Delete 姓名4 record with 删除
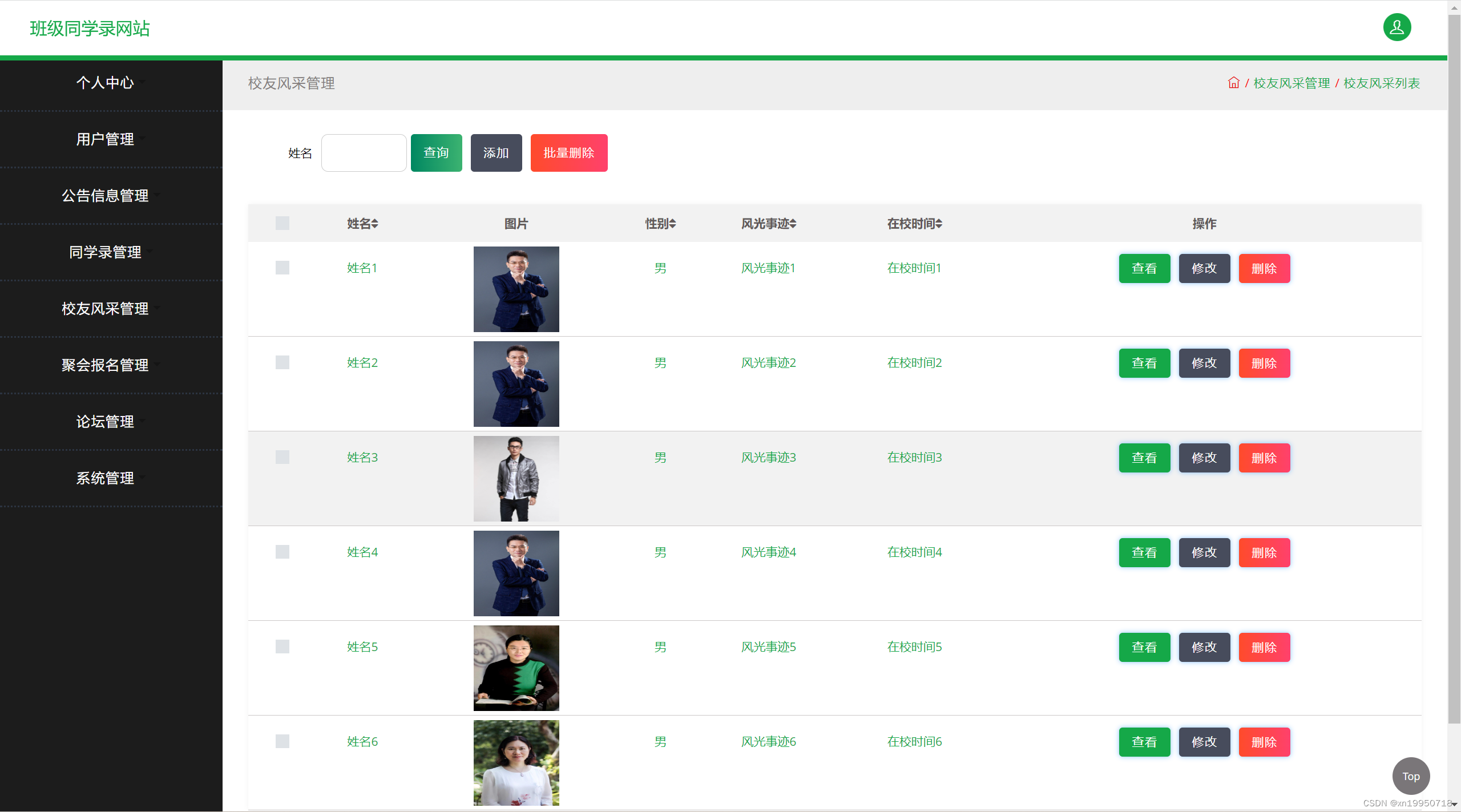 point(1264,552)
